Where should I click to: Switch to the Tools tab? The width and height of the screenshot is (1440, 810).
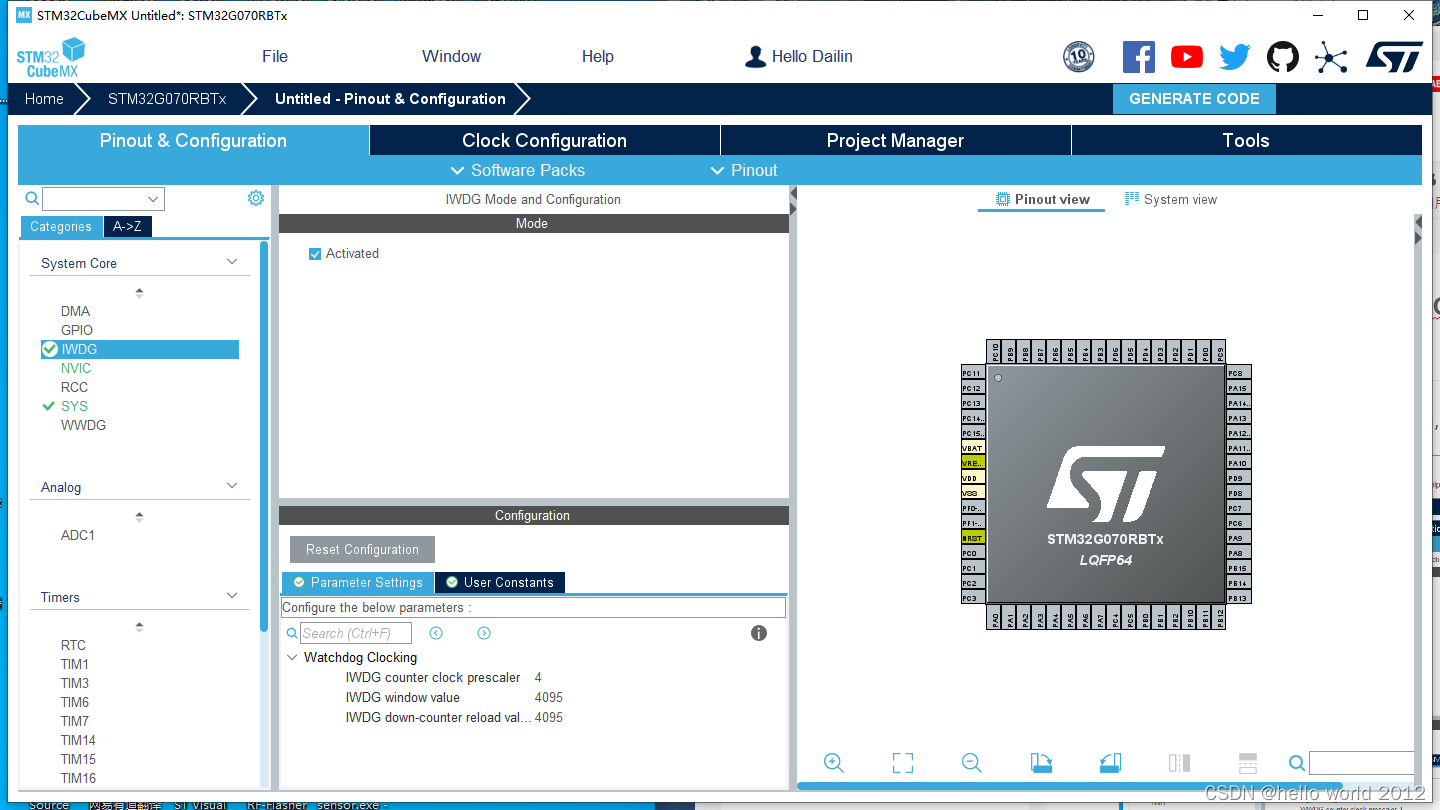(1246, 141)
